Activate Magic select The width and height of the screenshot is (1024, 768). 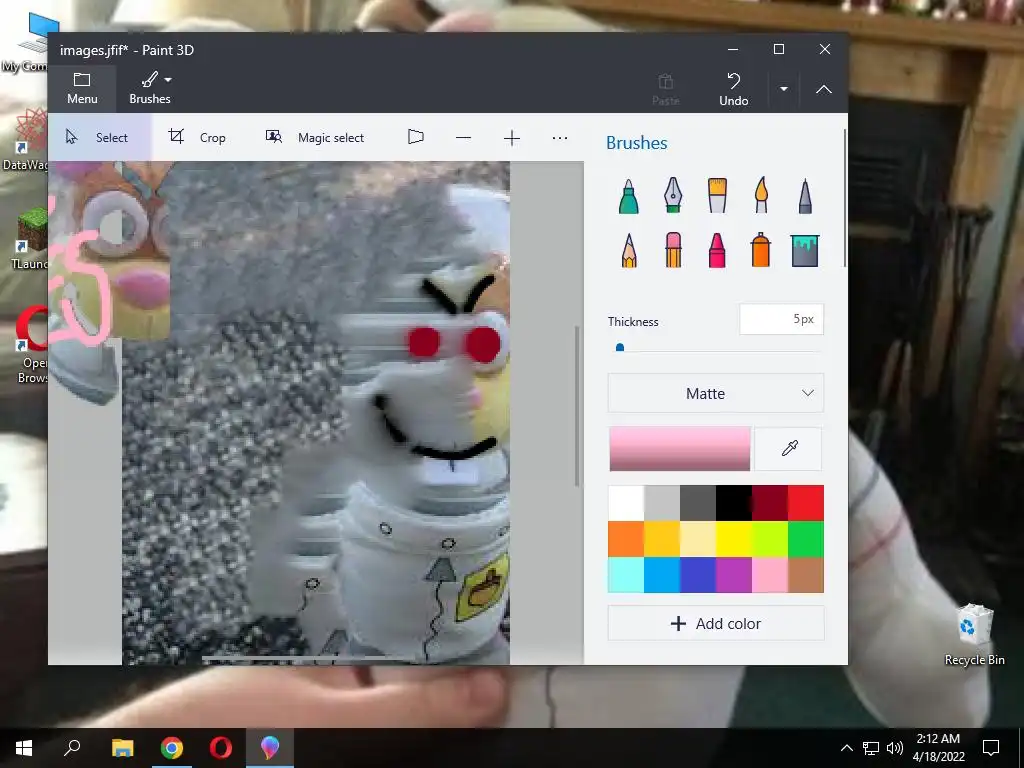[x=315, y=137]
